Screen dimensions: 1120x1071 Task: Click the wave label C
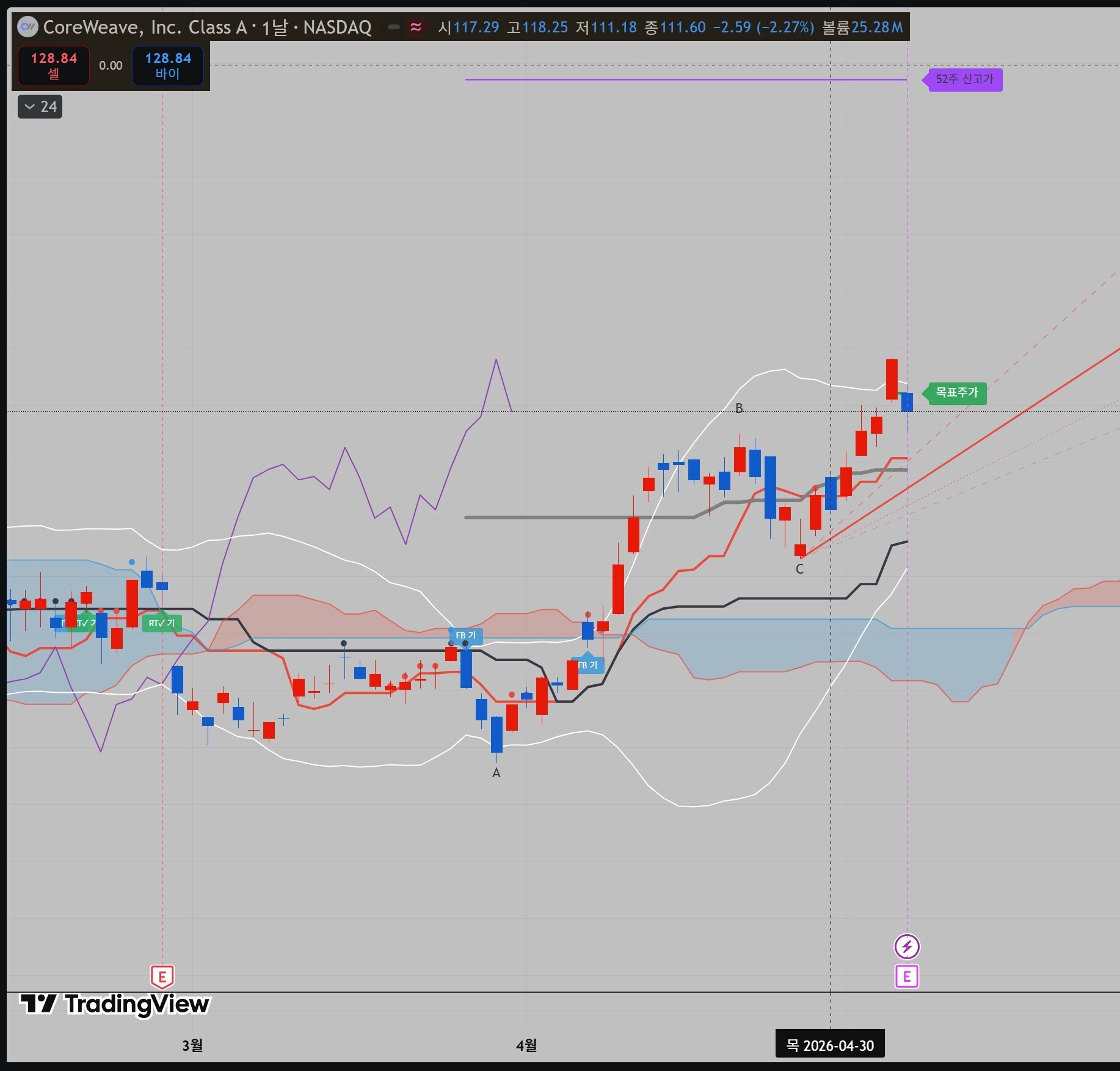[x=799, y=569]
